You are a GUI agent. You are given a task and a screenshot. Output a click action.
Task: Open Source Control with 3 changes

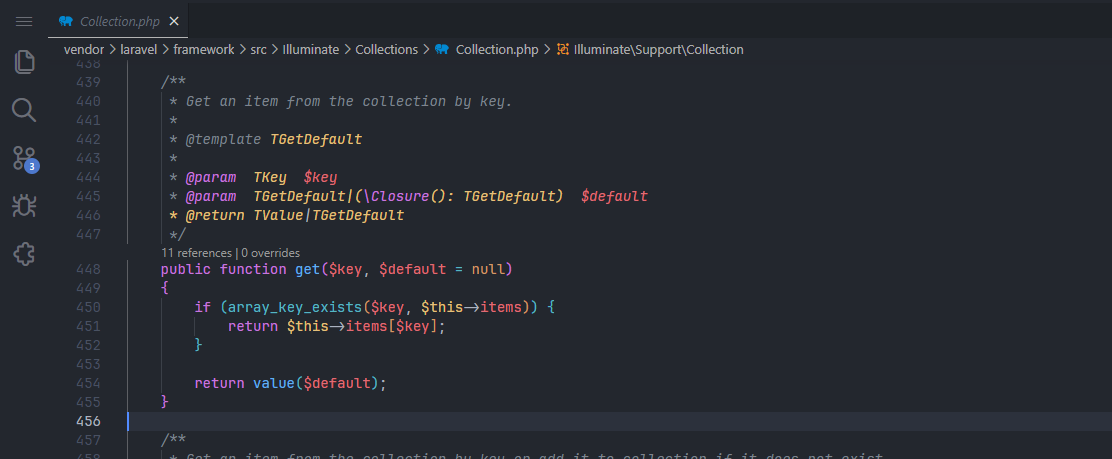pyautogui.click(x=24, y=158)
